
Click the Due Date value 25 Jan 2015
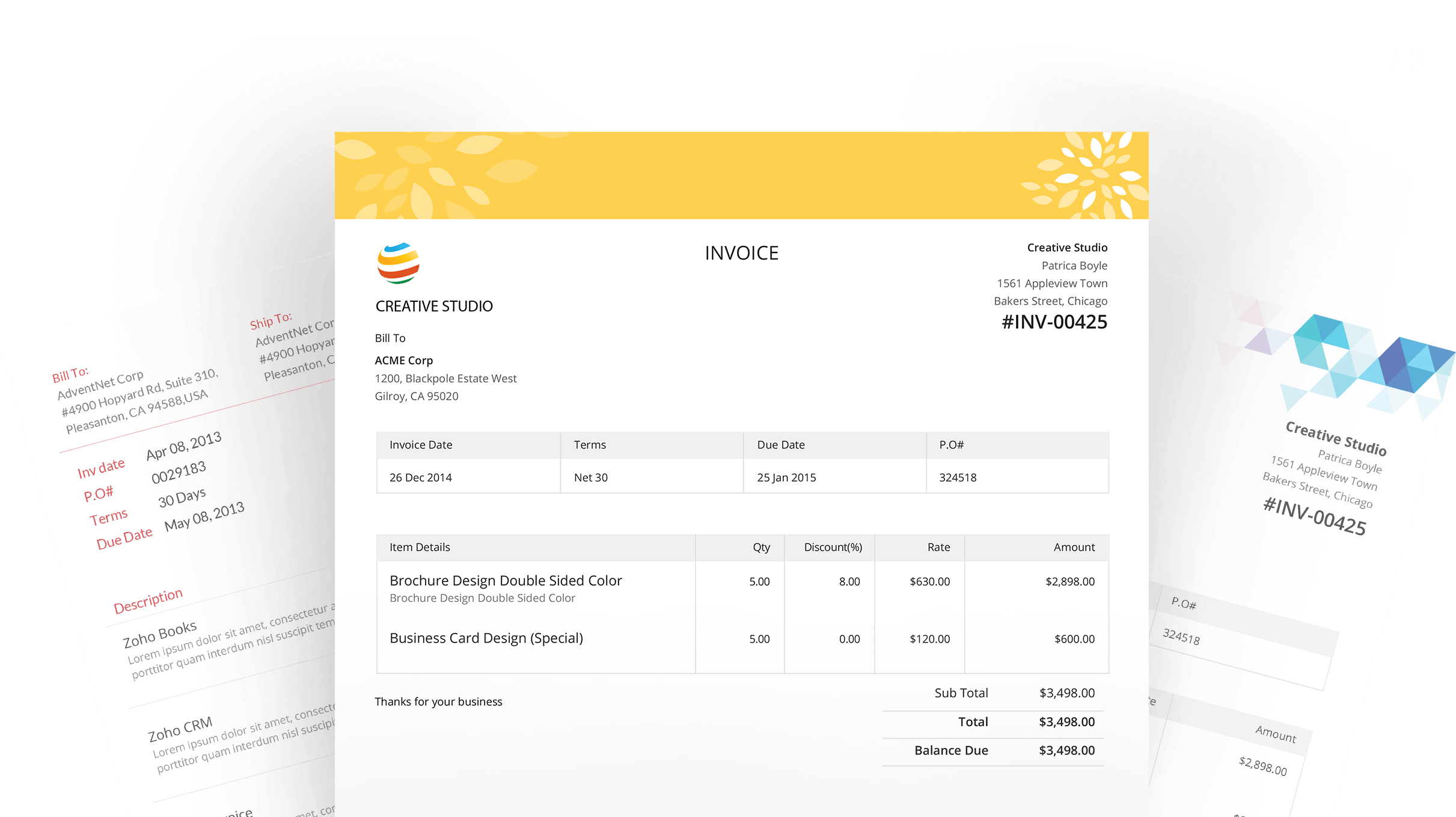point(786,477)
